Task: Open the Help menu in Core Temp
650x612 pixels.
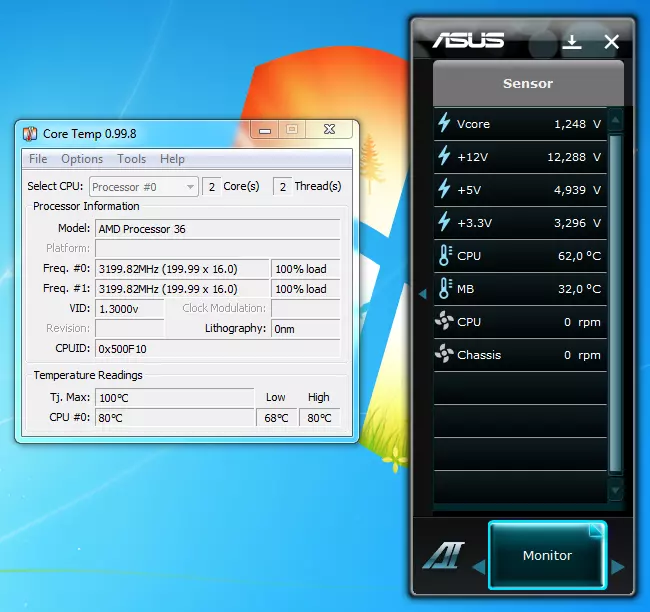Action: (172, 159)
